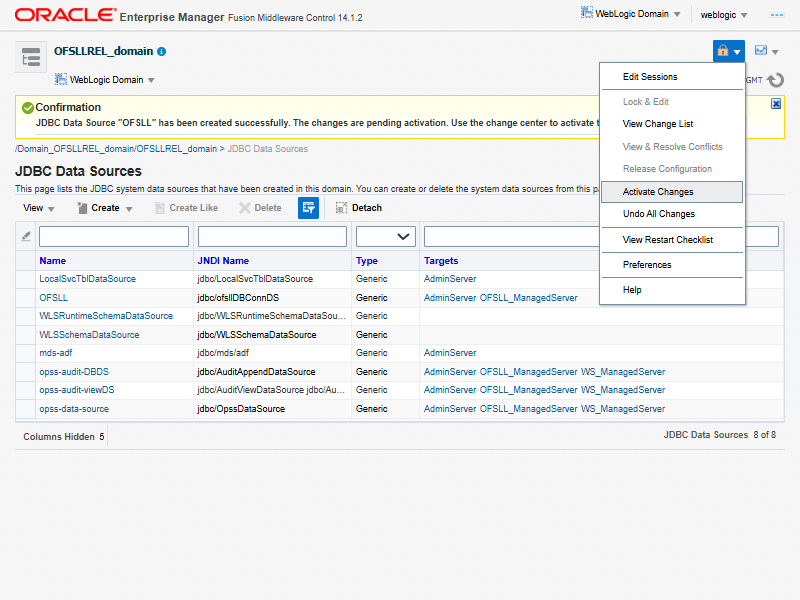Viewport: 800px width, 600px height.
Task: Open the monitoring chart icon dropdown
Action: pos(766,51)
